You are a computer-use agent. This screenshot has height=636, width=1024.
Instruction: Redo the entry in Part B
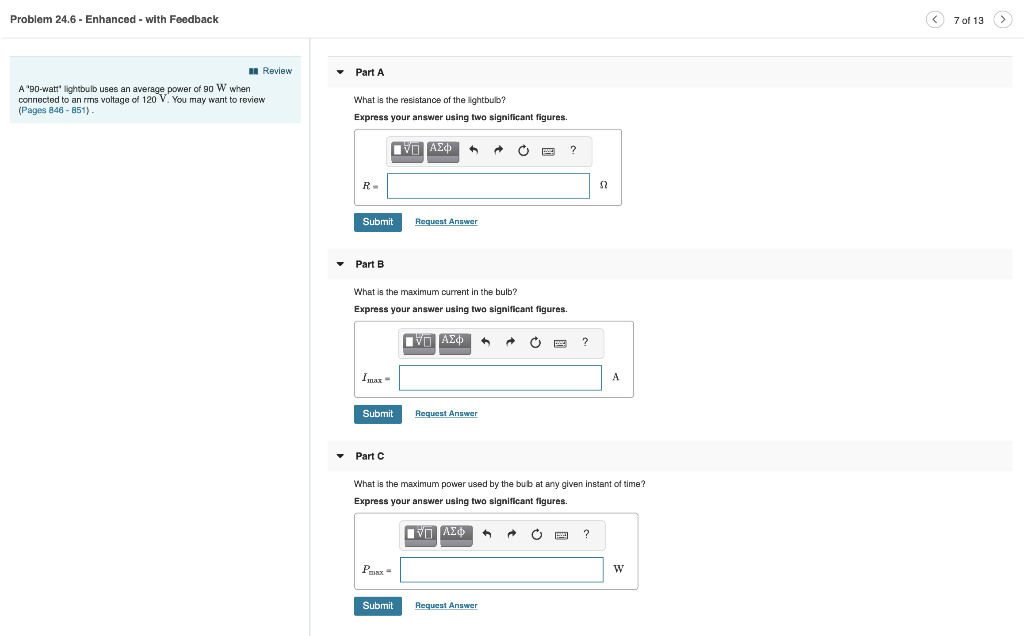point(511,343)
